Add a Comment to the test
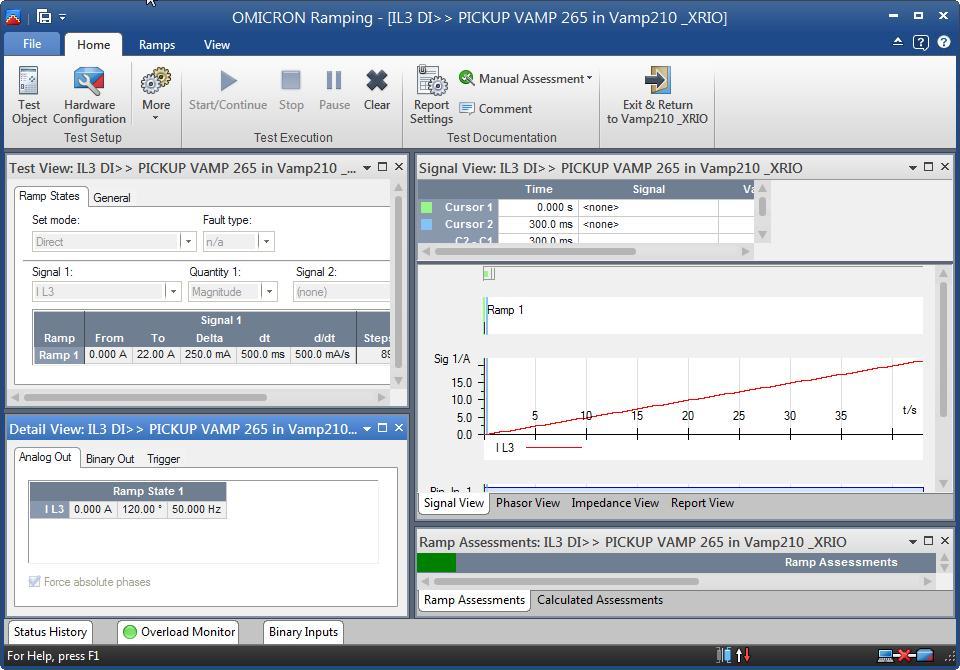 tap(495, 108)
